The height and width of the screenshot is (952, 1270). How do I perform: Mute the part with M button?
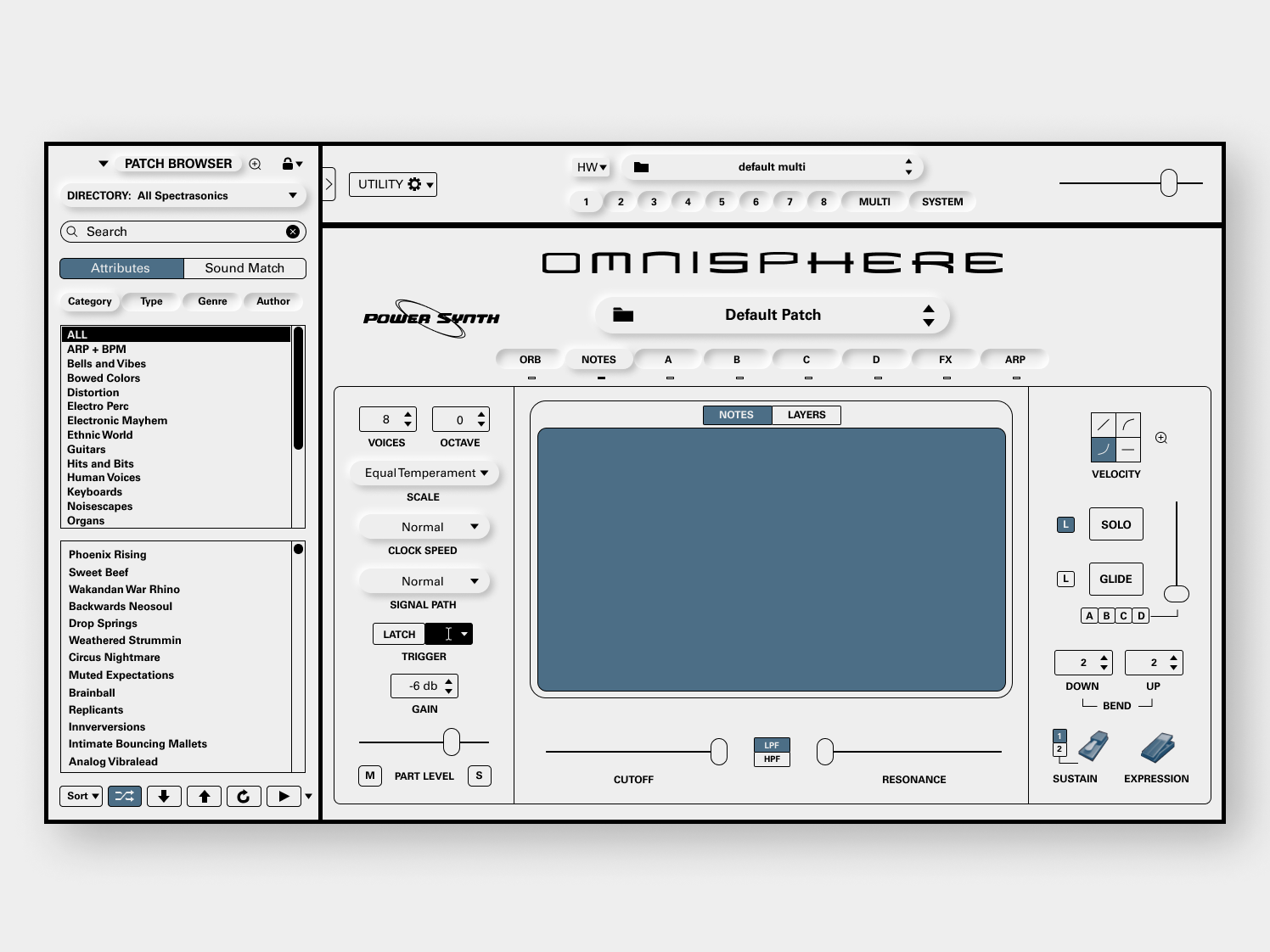[x=370, y=776]
